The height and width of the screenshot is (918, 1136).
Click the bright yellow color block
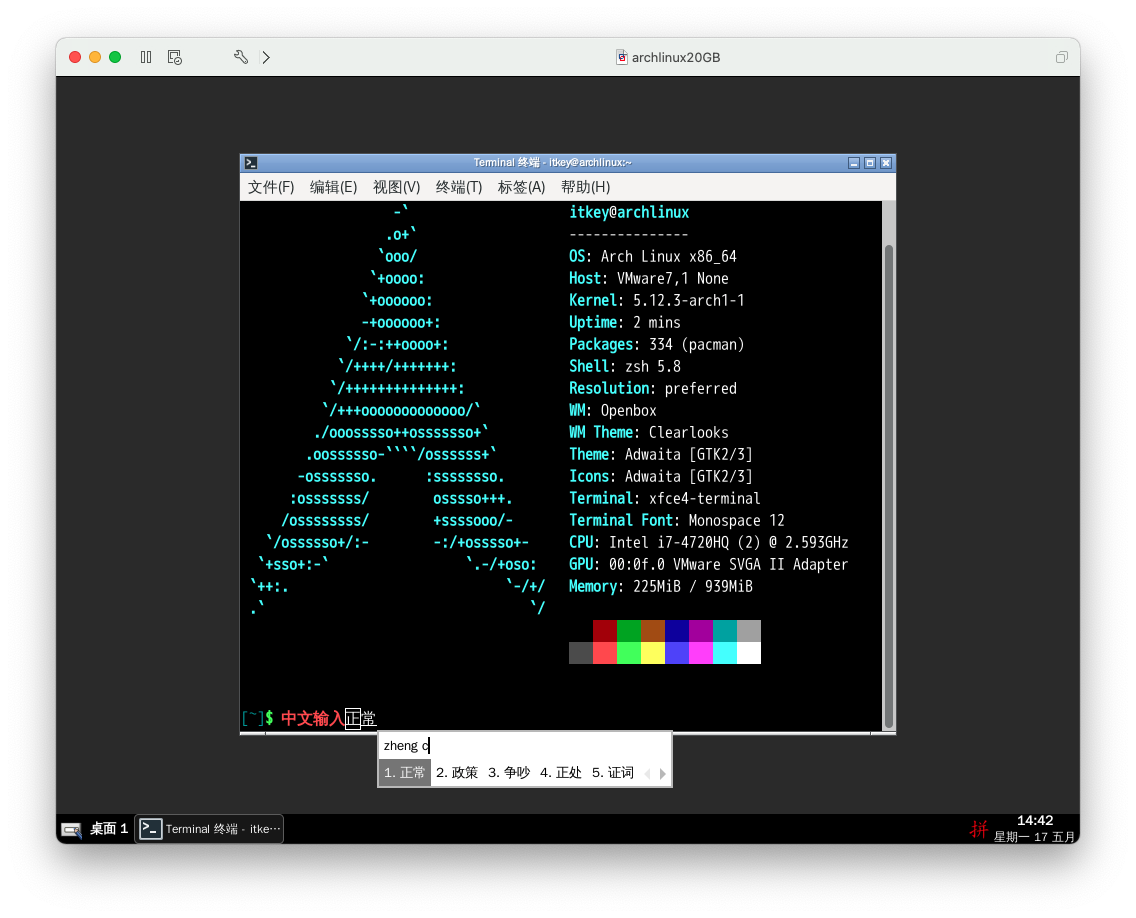click(x=653, y=653)
